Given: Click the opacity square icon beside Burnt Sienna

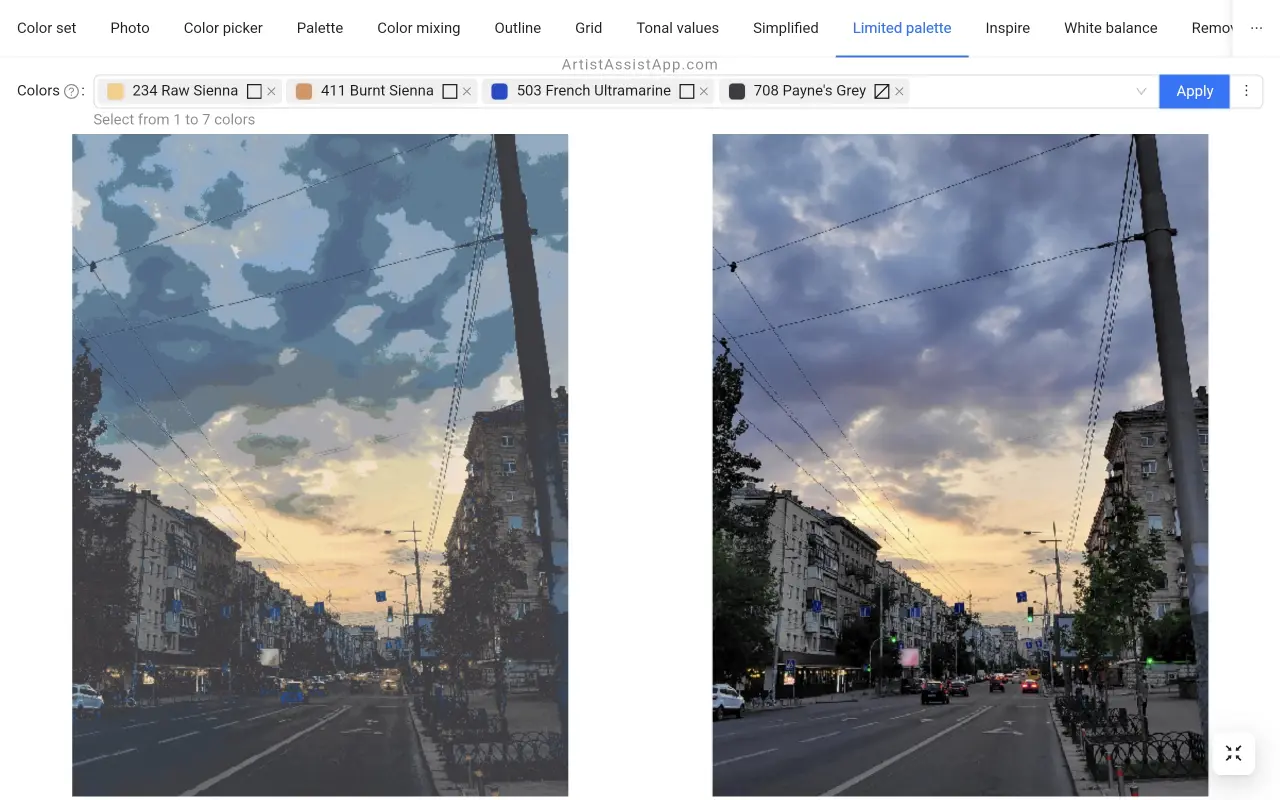Looking at the screenshot, I should [x=450, y=91].
